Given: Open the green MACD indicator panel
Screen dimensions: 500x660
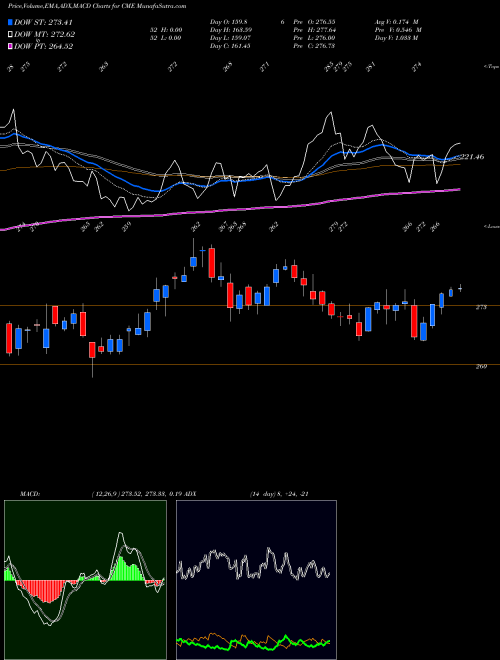Looking at the screenshot, I should click(x=85, y=580).
